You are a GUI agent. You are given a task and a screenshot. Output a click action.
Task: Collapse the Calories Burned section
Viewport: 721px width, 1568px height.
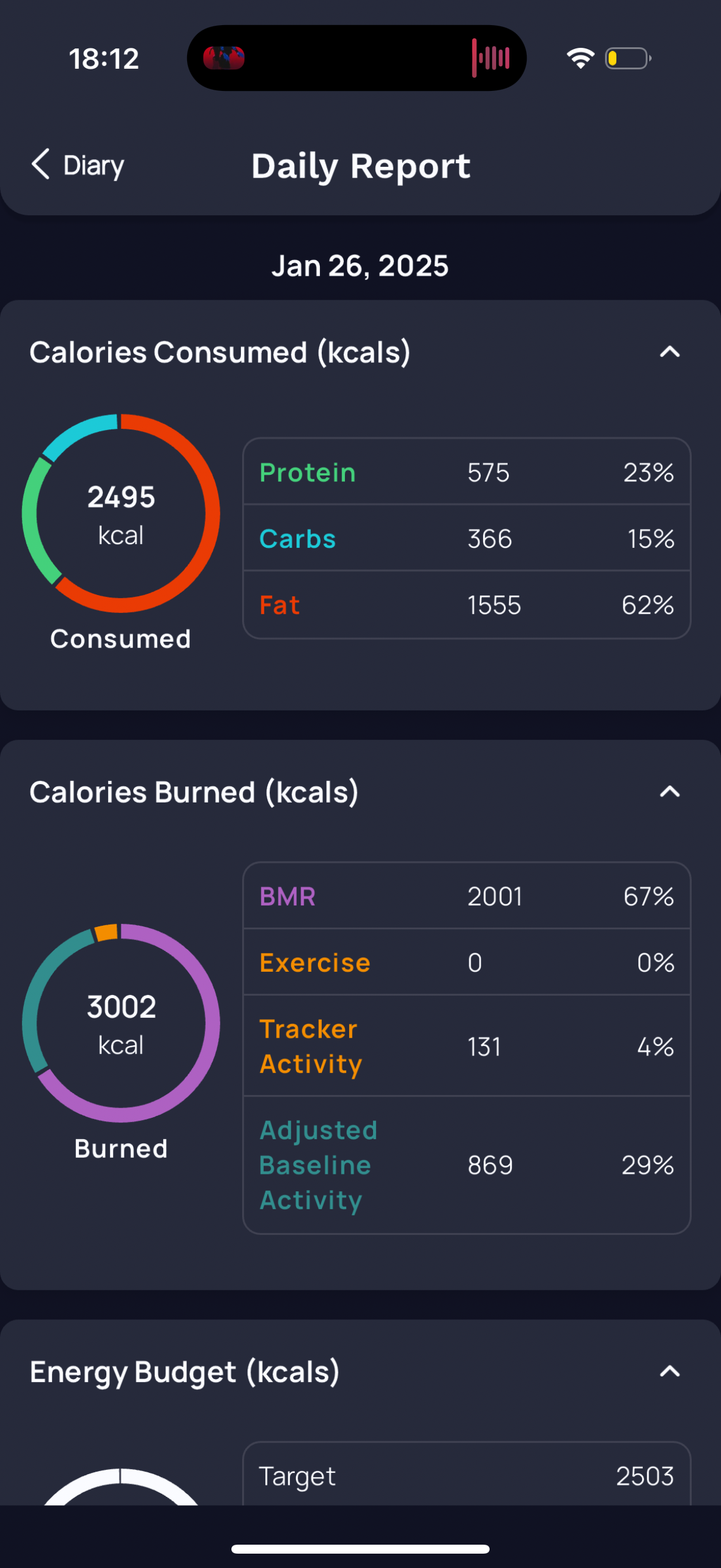669,791
